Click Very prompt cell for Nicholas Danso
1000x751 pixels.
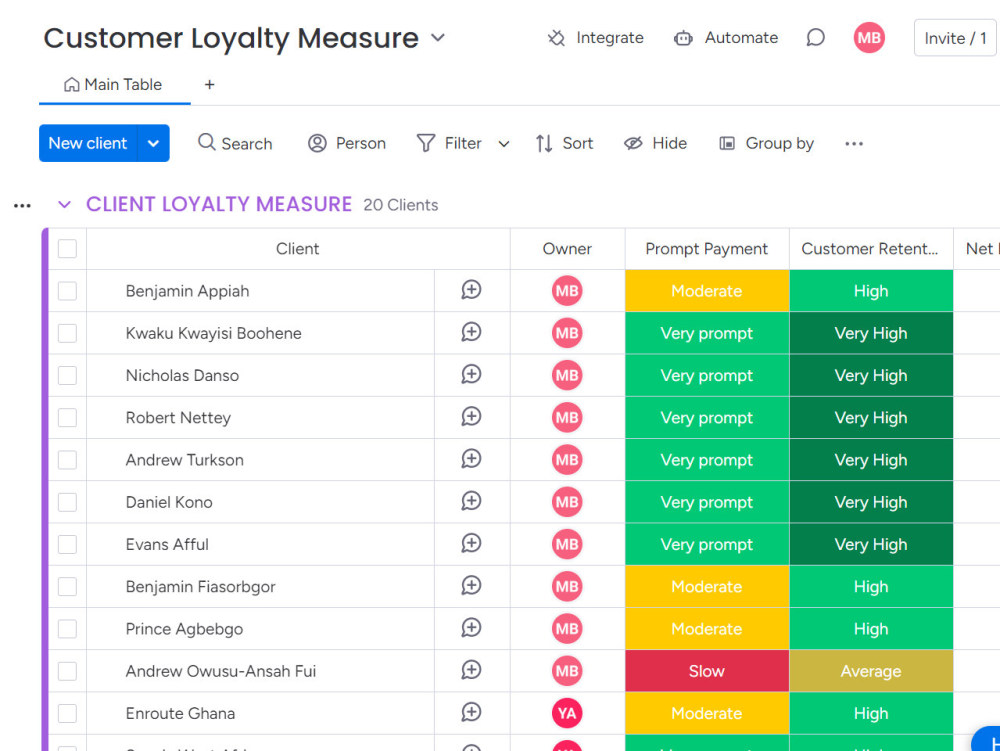pos(707,376)
